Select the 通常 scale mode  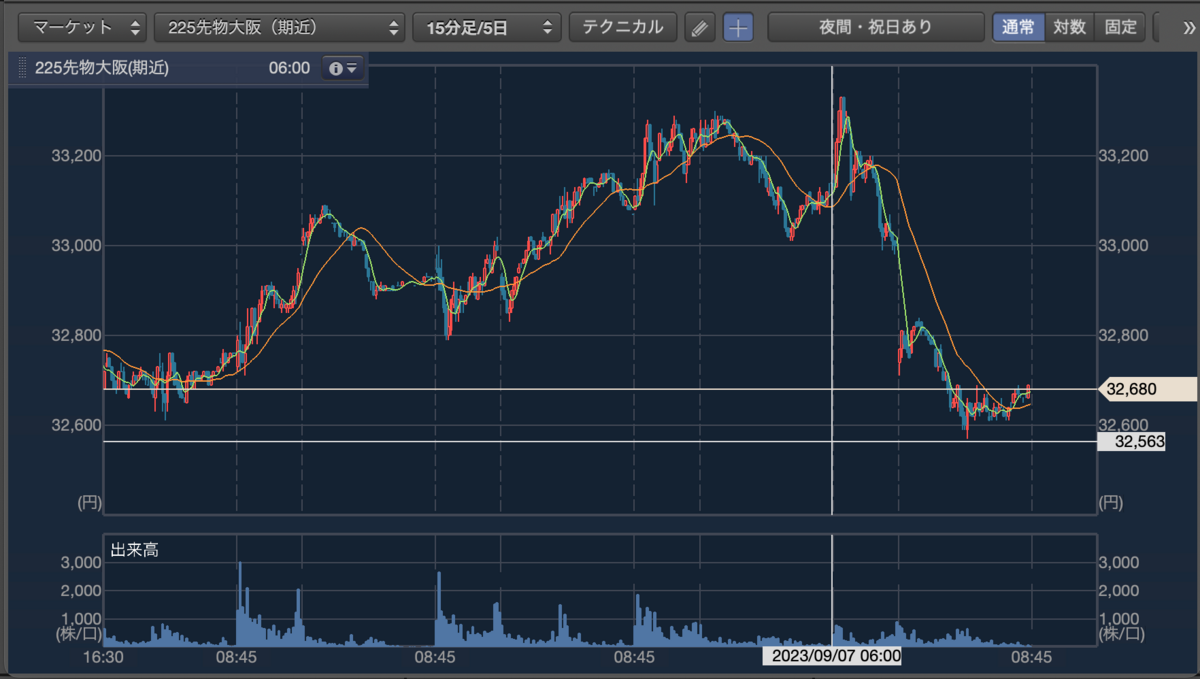click(1019, 27)
